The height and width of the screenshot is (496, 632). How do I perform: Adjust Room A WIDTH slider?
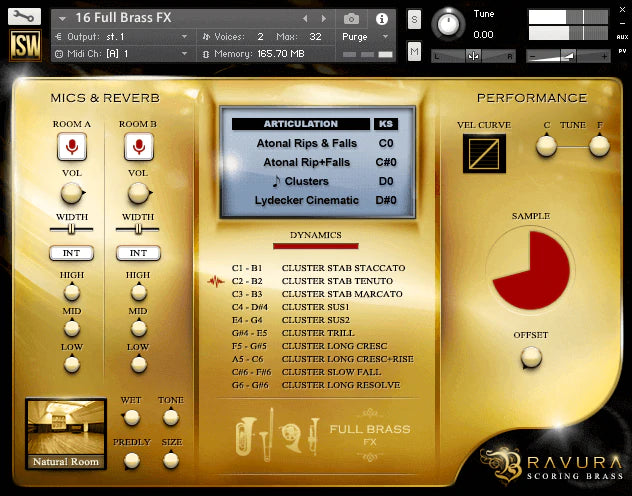coord(71,229)
